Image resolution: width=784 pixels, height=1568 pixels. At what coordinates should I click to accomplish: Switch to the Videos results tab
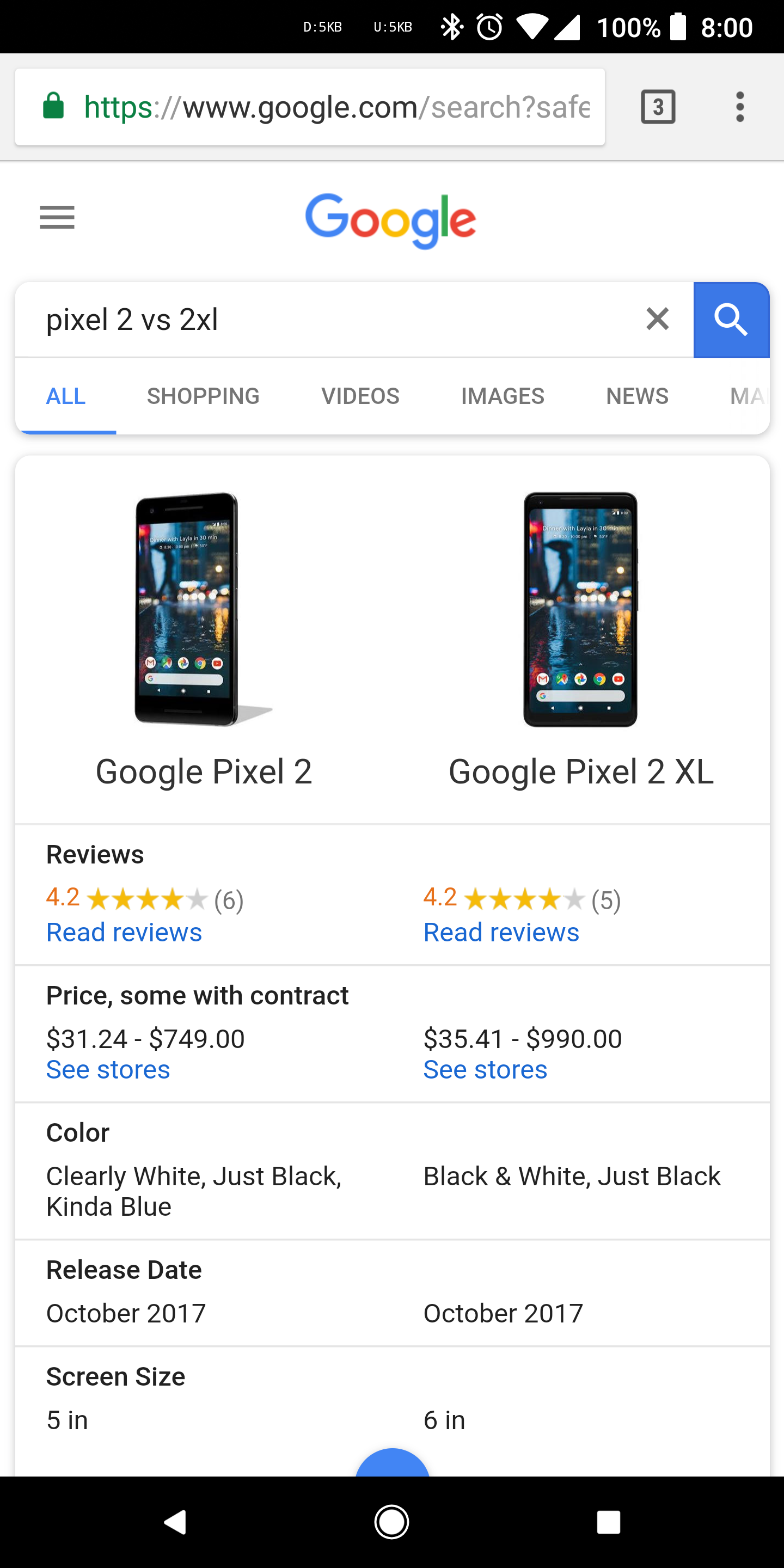[x=360, y=396]
